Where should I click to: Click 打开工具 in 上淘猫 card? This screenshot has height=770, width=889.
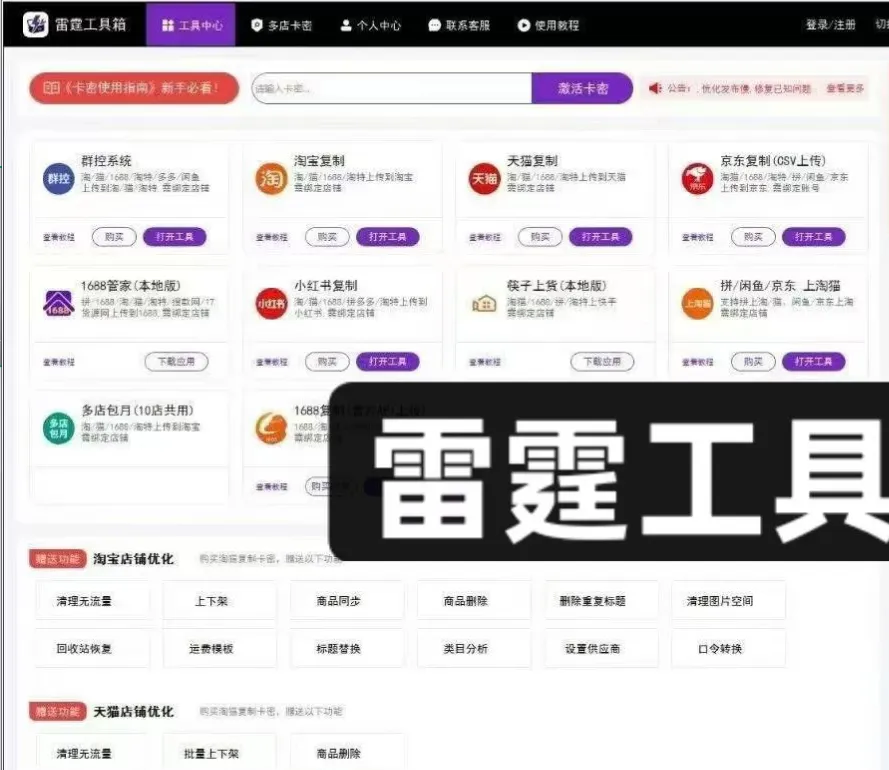tap(814, 361)
